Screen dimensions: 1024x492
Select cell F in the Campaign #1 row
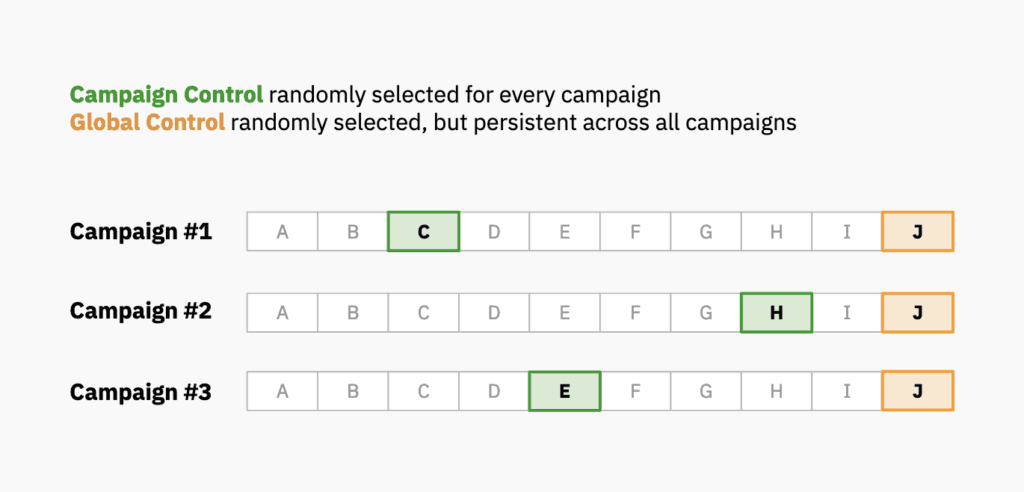coord(635,232)
